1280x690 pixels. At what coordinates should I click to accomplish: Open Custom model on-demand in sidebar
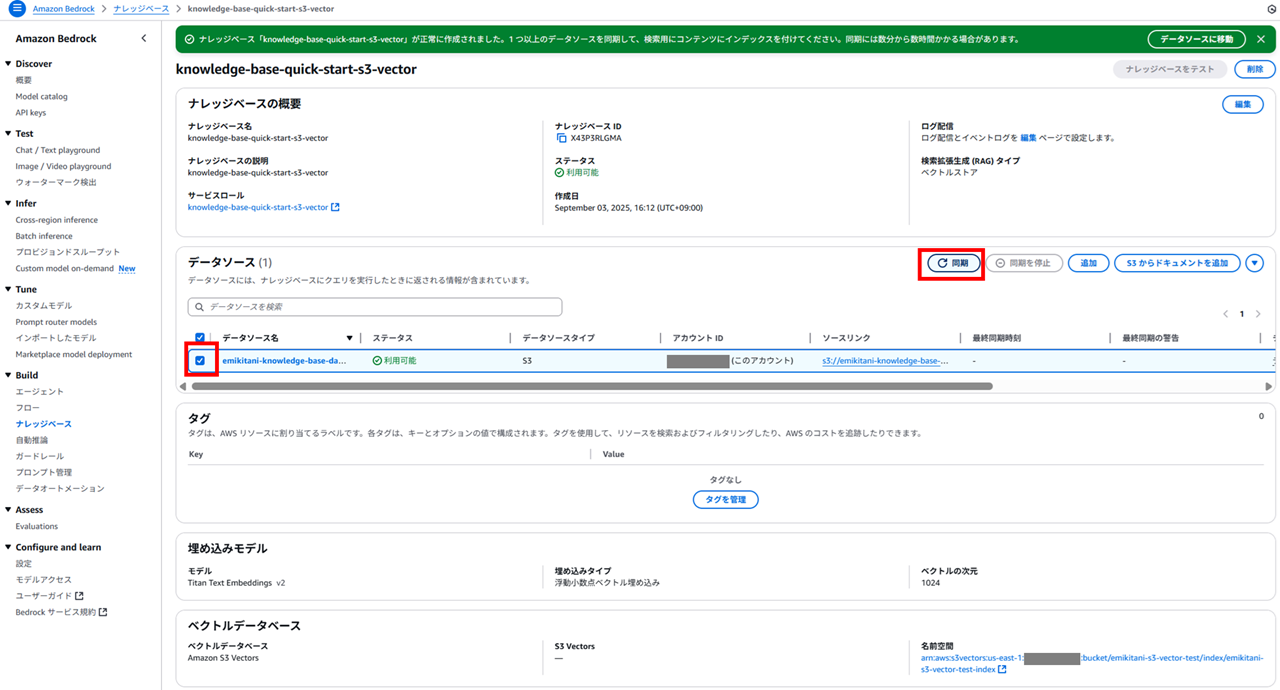64,268
